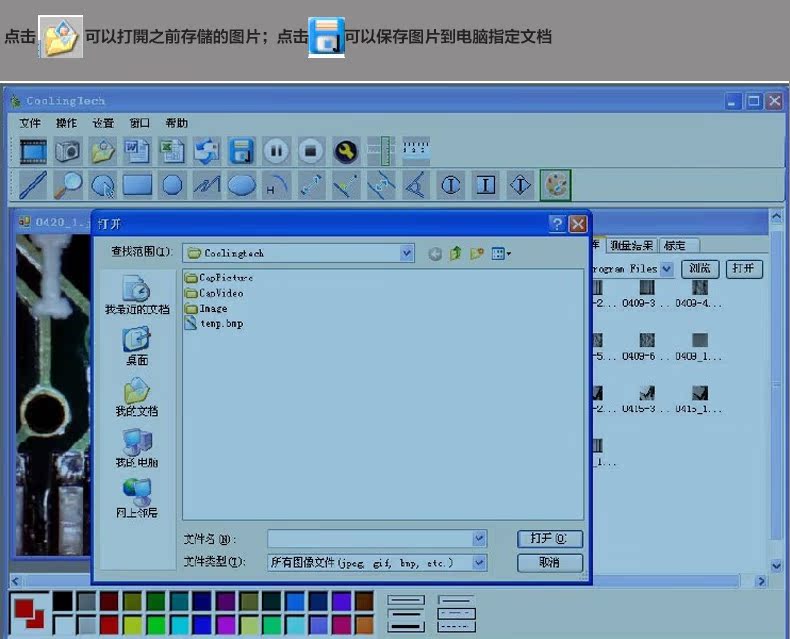Expand the 查找范围 folder dropdown
The width and height of the screenshot is (790, 639).
(406, 254)
